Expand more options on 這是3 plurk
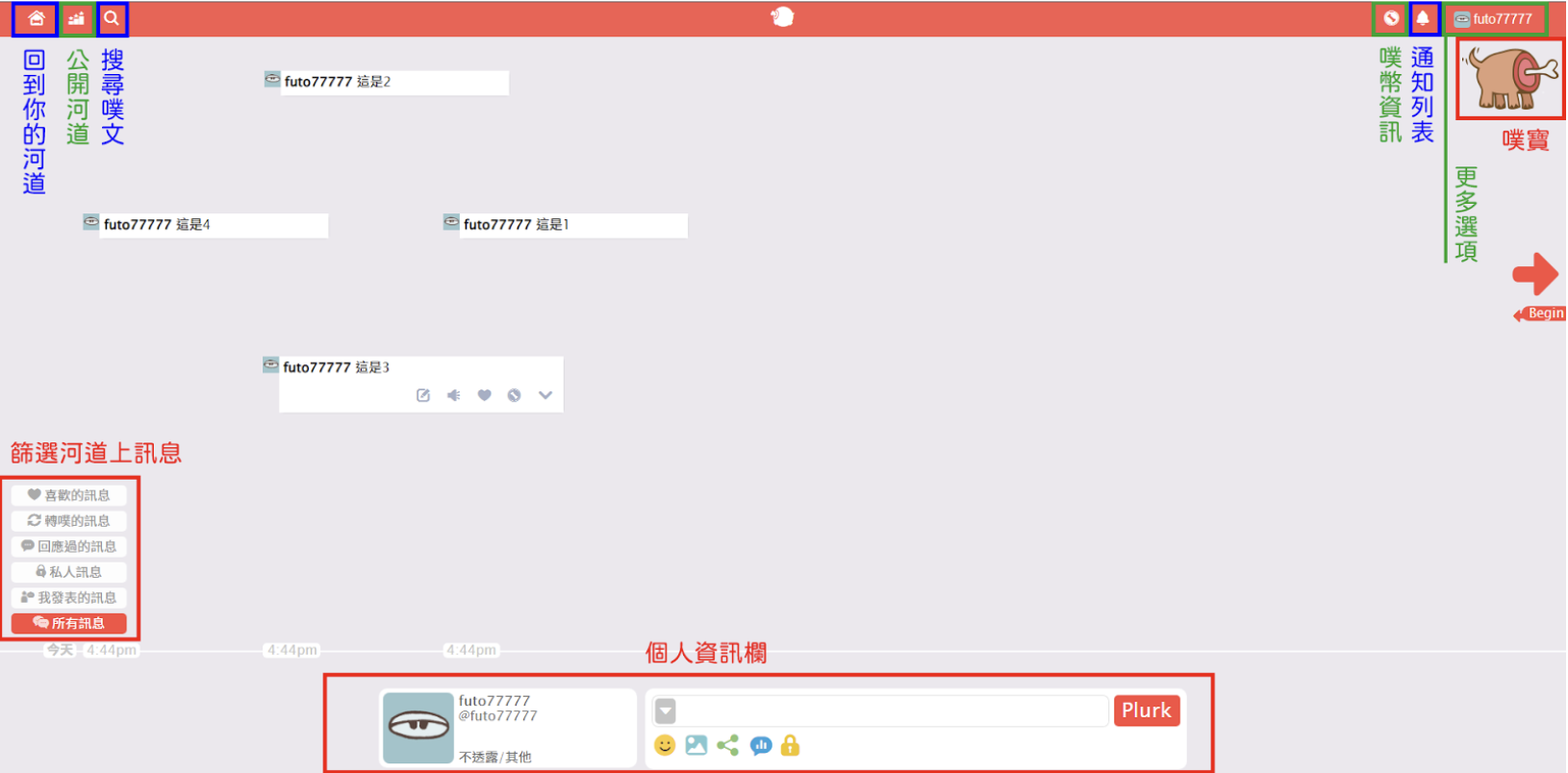The height and width of the screenshot is (773, 1568). pyautogui.click(x=545, y=395)
